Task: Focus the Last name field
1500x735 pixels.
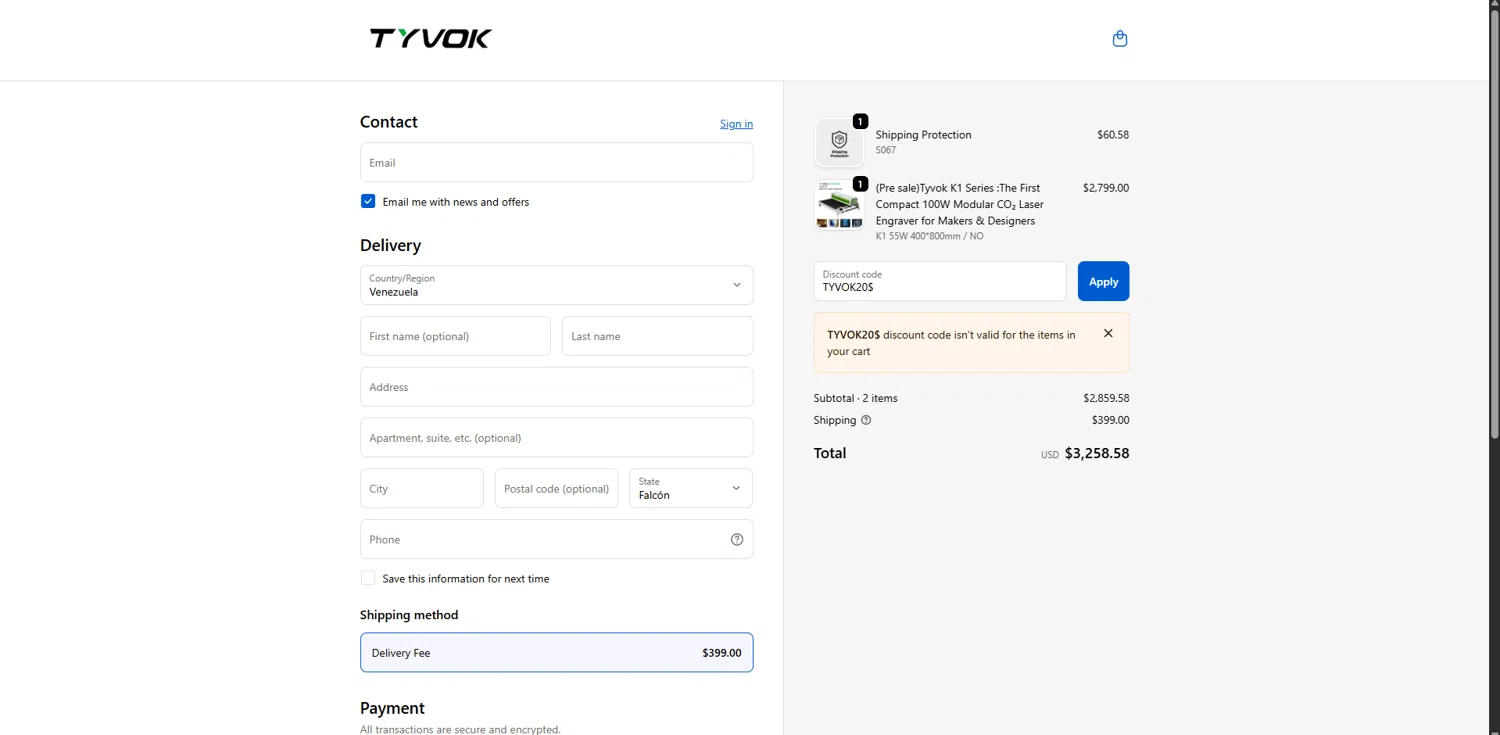Action: pos(657,336)
